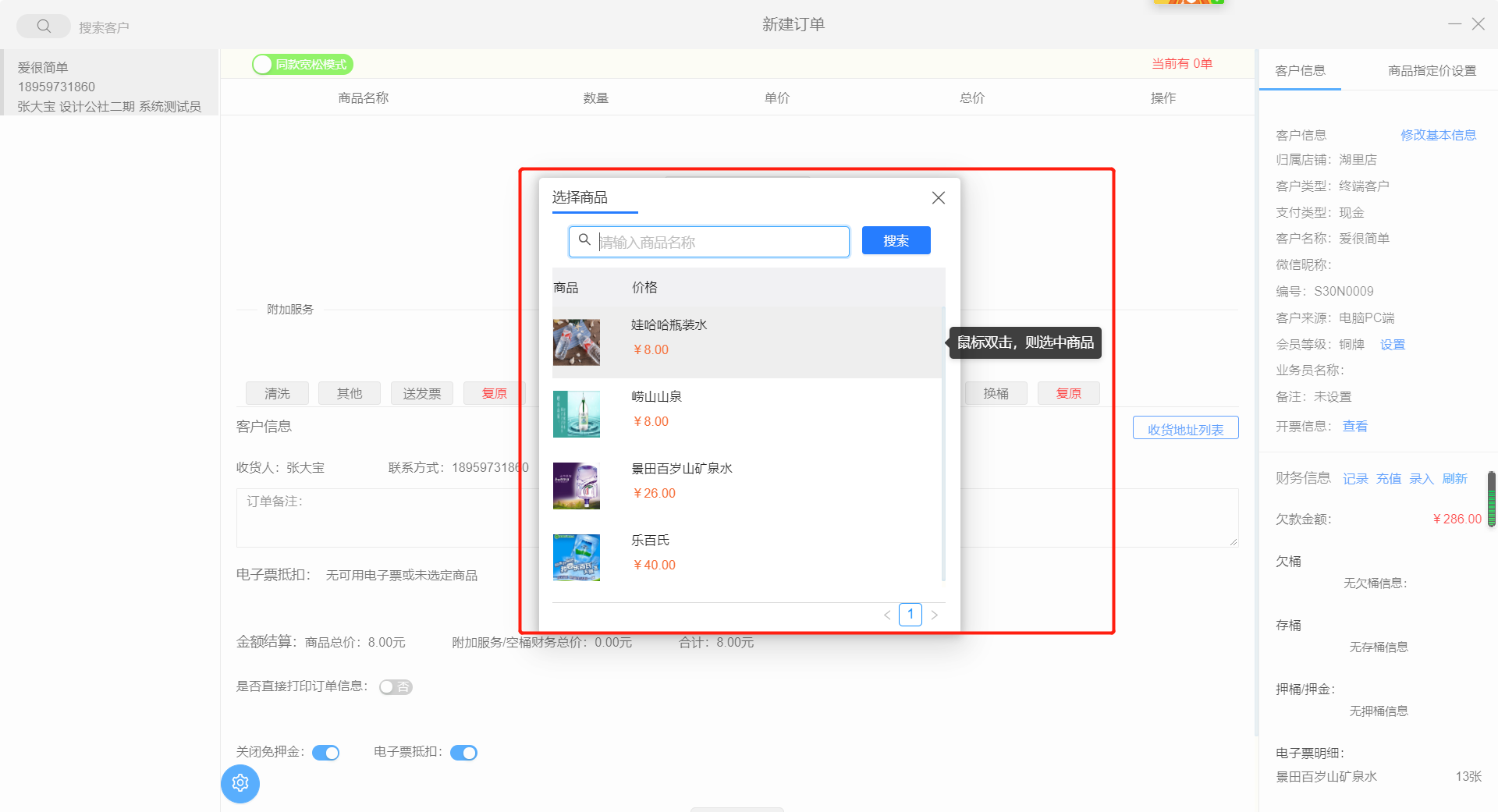Turn off the 电子票抵扣 switch
Screen dimensions: 1498x812
pos(463,753)
